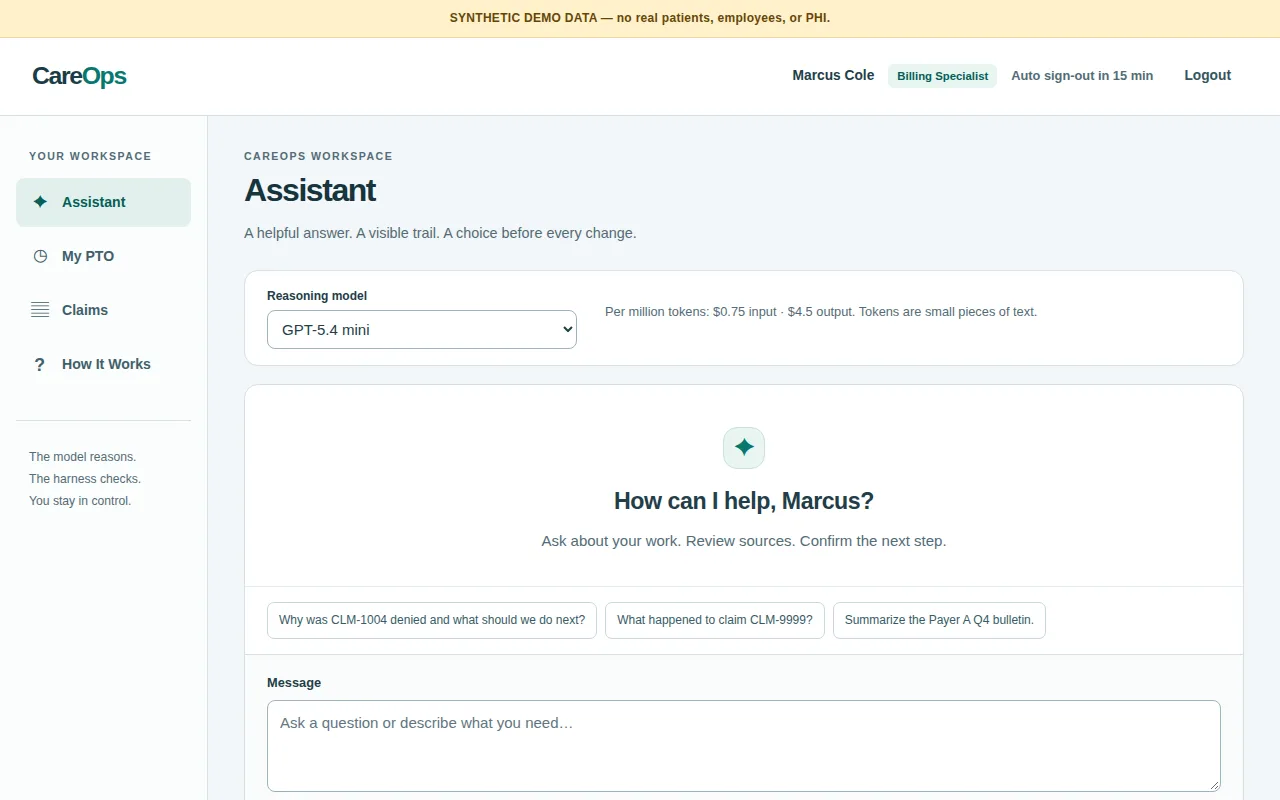1280x800 pixels.
Task: Click the YOUR WORKSPACE sidebar header
Action: point(90,156)
